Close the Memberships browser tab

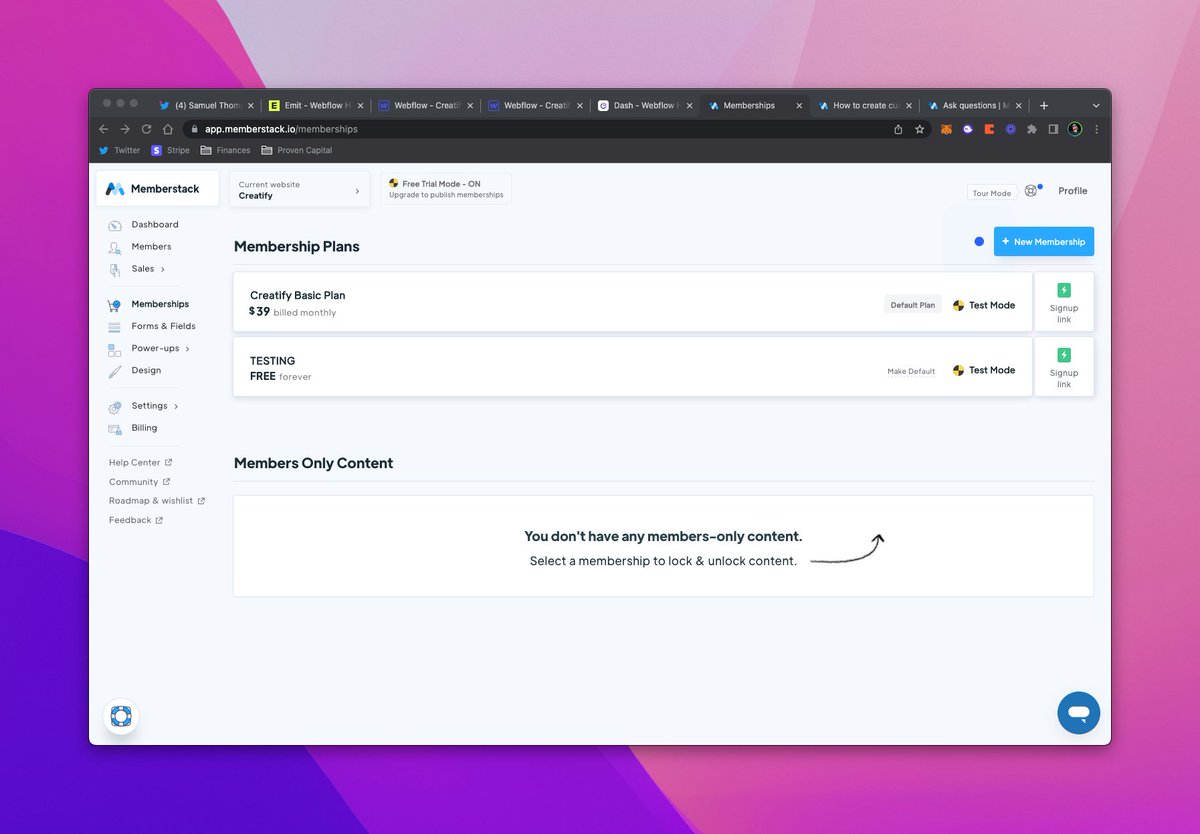pos(798,105)
